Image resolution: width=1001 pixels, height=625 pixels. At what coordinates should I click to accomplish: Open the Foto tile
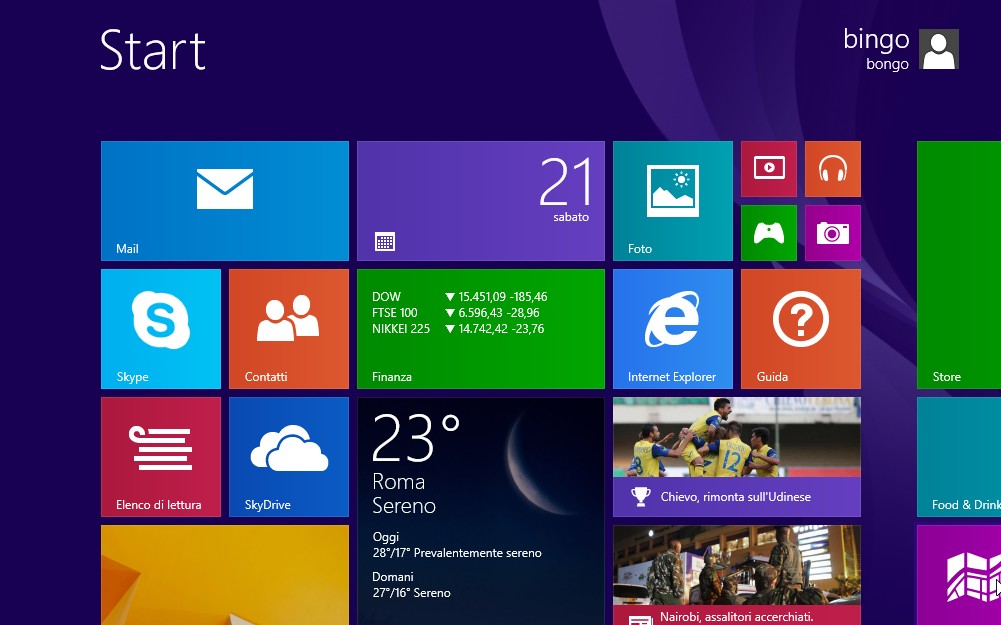(x=673, y=201)
